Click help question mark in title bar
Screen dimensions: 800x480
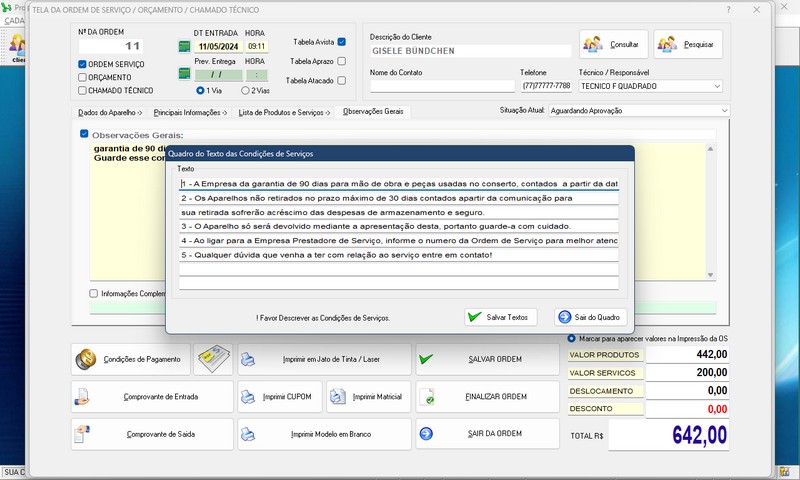(x=728, y=10)
